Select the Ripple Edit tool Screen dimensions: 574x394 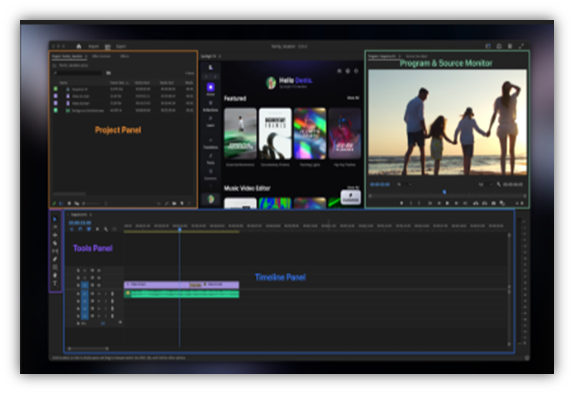pos(55,235)
